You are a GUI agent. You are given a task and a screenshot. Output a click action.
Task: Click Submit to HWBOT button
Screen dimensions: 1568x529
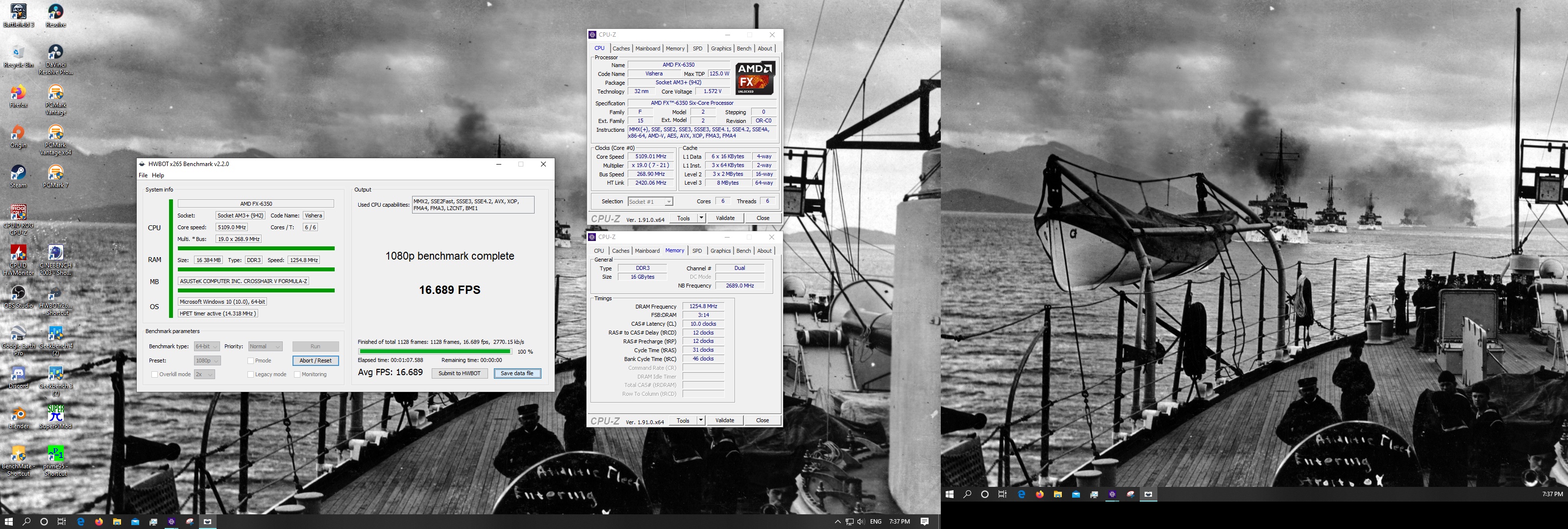(x=460, y=373)
